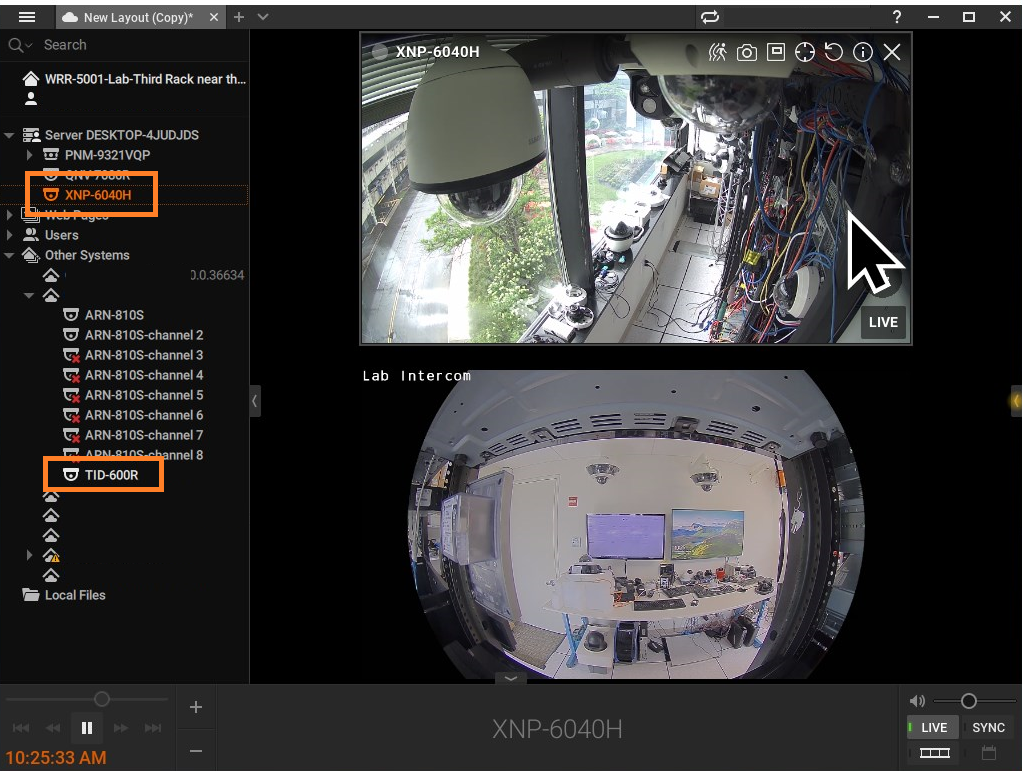Collapse the Server DESKTOP-4JUDJDS node
1022x771 pixels.
9,136
